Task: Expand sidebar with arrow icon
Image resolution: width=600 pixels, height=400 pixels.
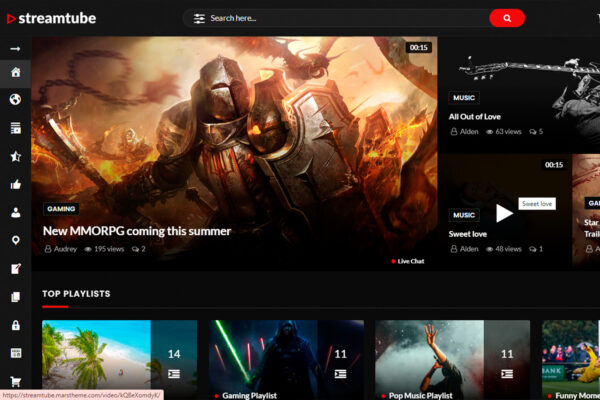Action: (15, 49)
